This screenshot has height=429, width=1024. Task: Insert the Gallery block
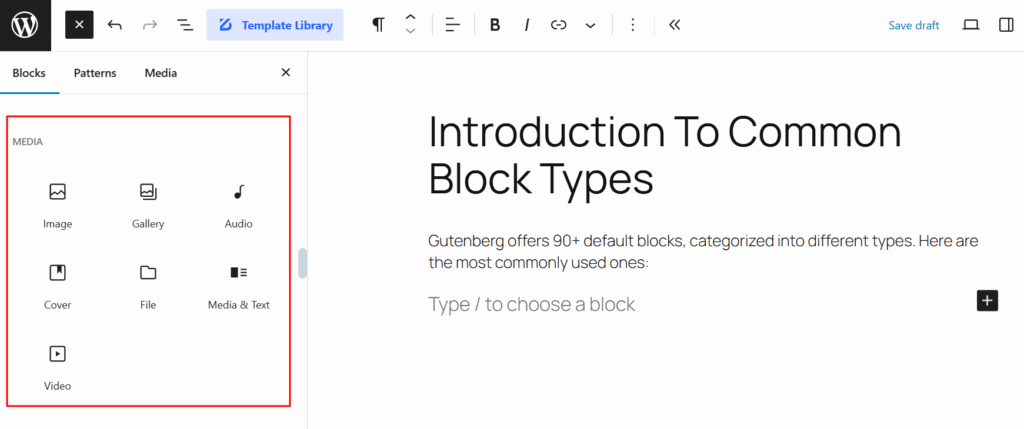click(x=148, y=206)
